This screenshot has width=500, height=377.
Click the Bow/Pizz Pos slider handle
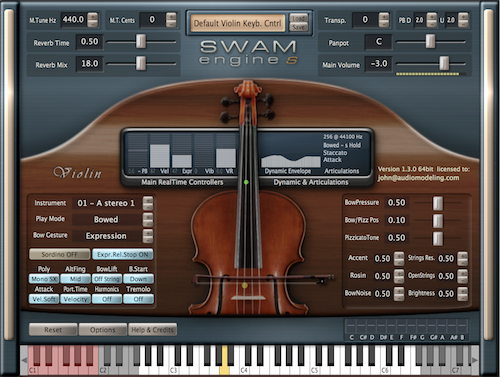click(x=438, y=220)
